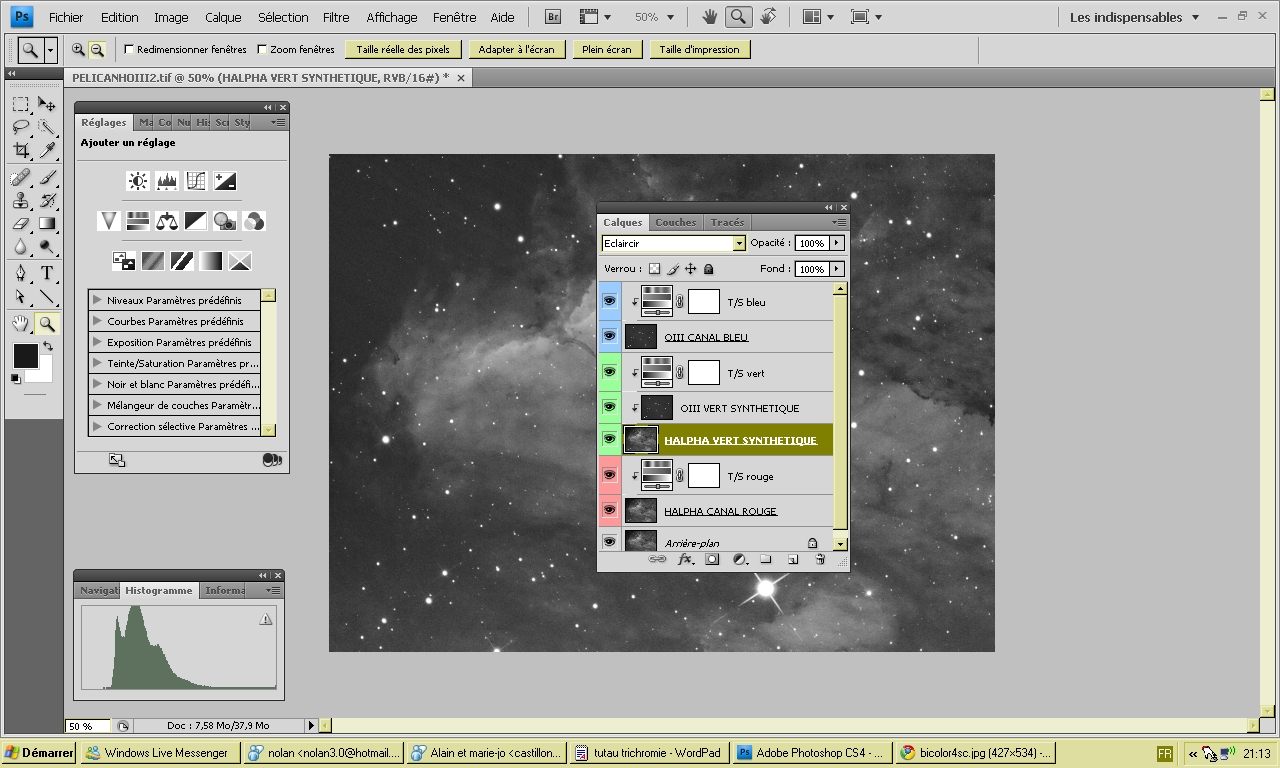Hide the HALPHA VERT SYNTHETIQUE layer
Image resolution: width=1280 pixels, height=768 pixels.
point(609,439)
